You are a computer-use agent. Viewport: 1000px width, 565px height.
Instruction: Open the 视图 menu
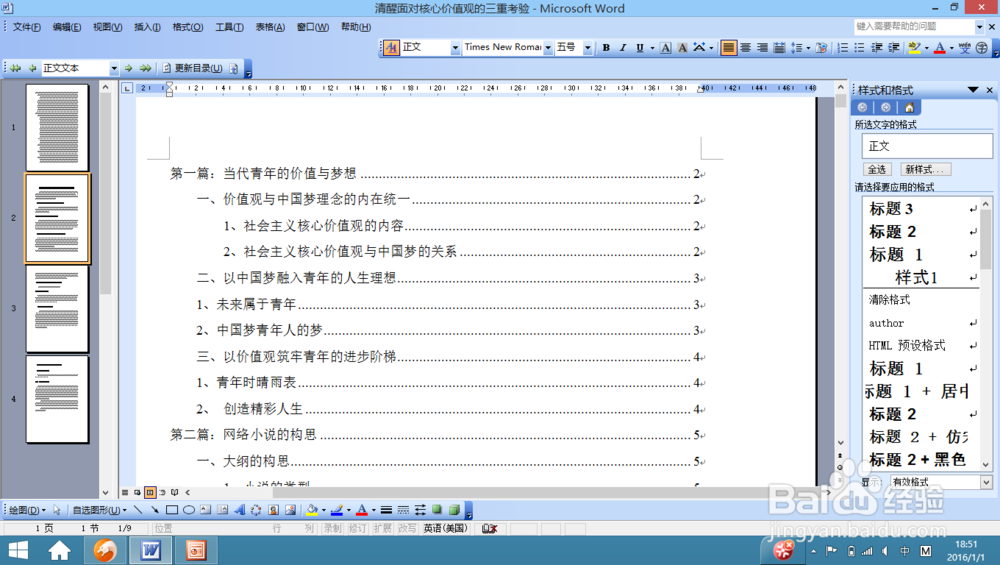pyautogui.click(x=107, y=27)
